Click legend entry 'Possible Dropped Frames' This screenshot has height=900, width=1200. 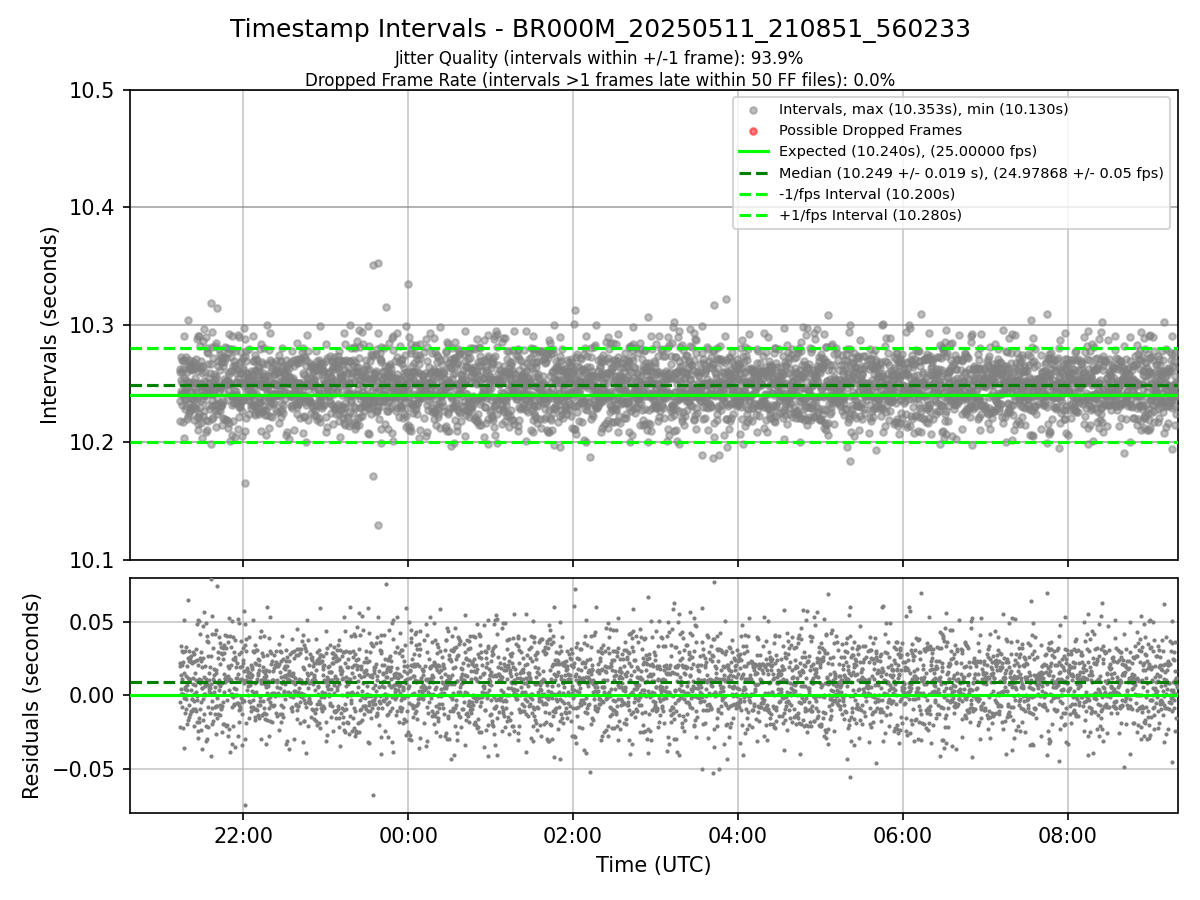[870, 130]
